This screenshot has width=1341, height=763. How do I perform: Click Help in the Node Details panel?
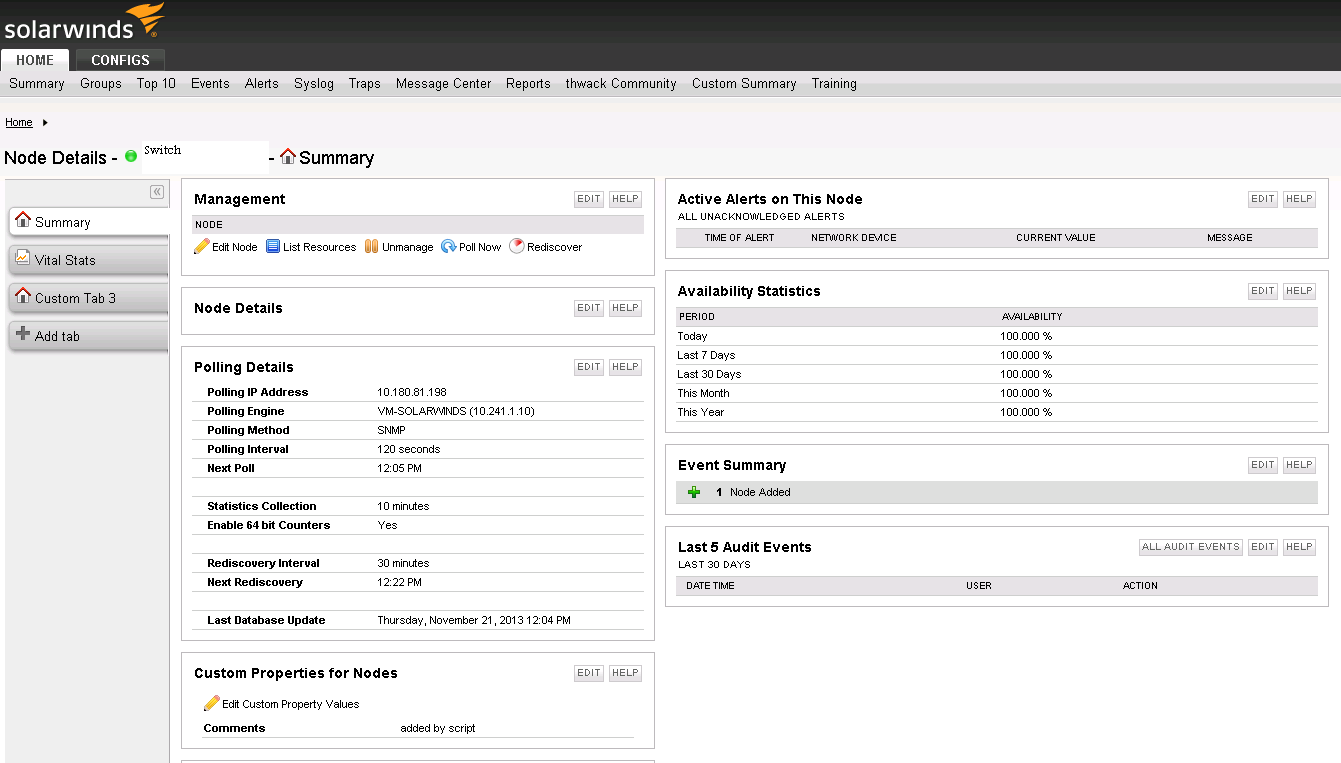coord(625,308)
